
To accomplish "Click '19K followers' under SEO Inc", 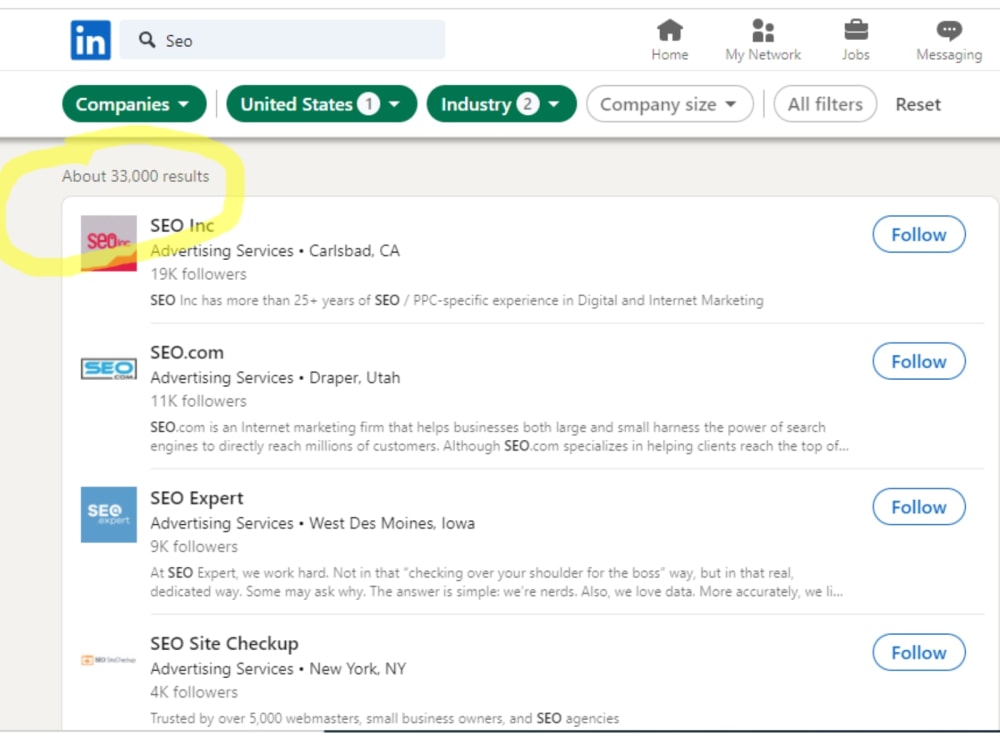I will click(x=198, y=274).
